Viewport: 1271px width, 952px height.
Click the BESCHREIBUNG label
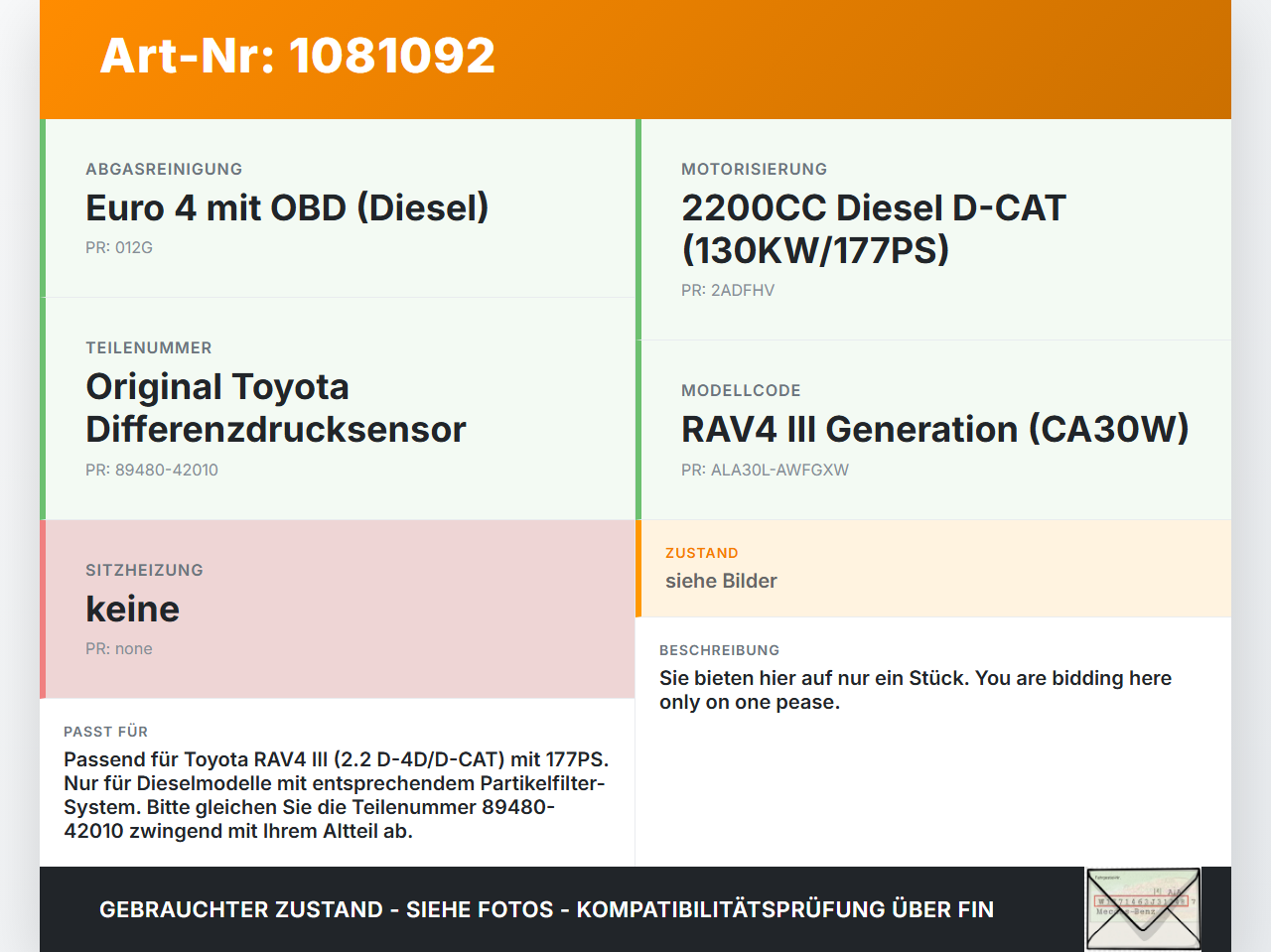(719, 650)
